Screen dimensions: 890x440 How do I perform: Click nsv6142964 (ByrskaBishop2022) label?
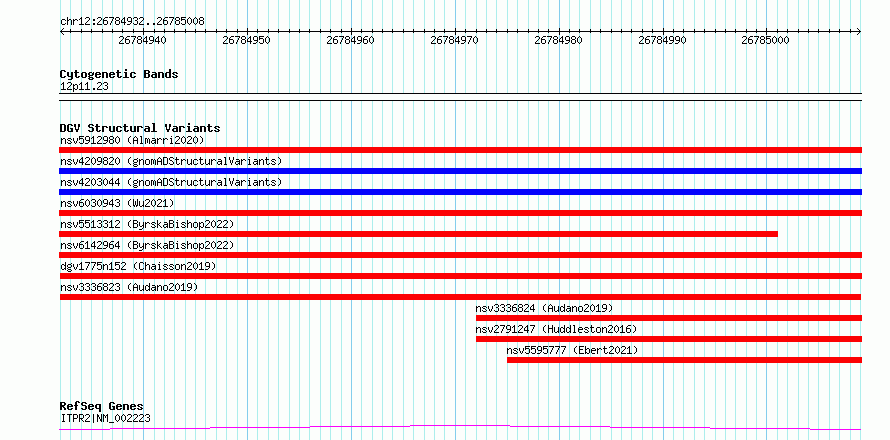point(147,245)
